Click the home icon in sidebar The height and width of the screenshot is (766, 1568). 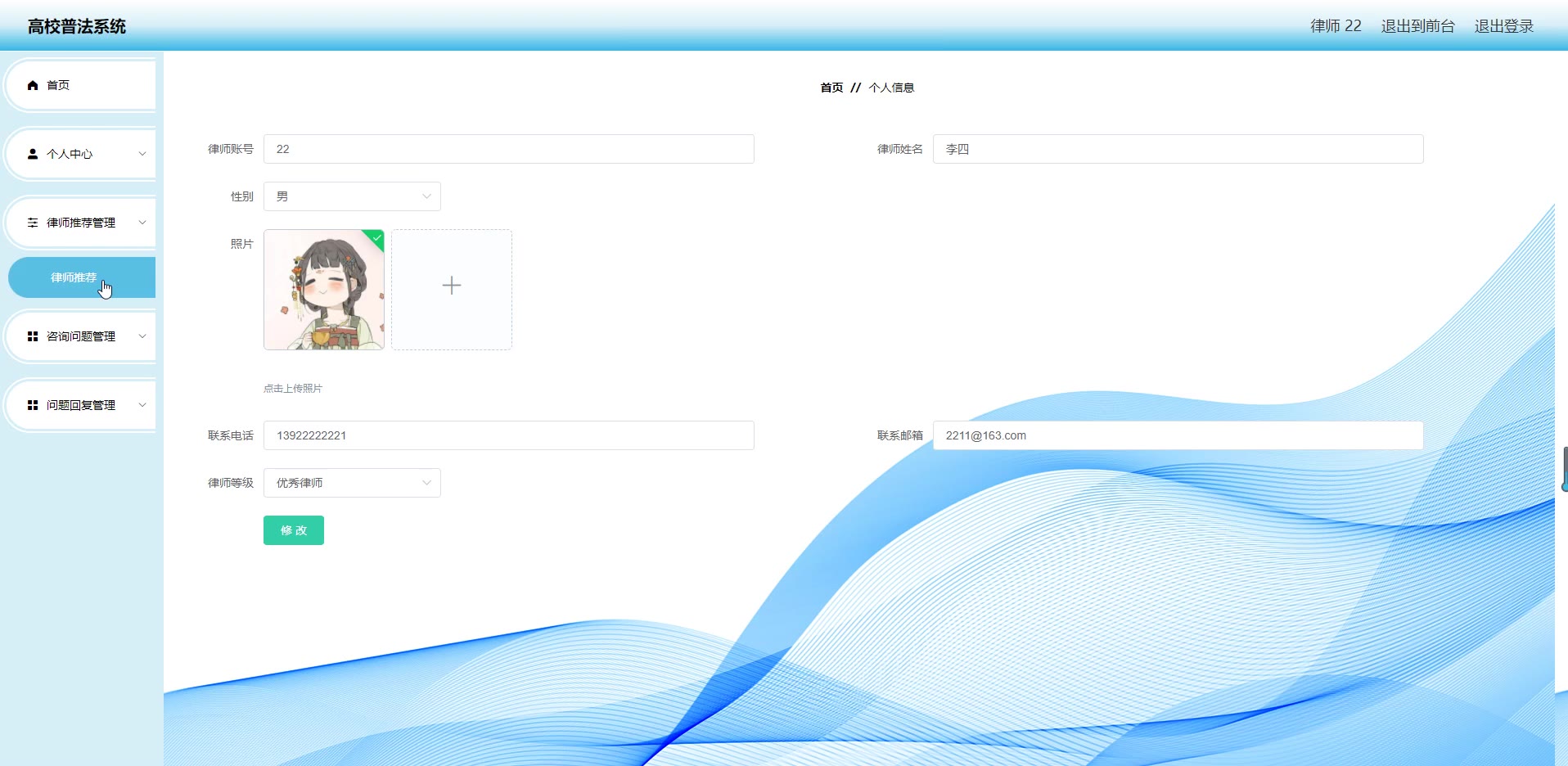[x=33, y=85]
